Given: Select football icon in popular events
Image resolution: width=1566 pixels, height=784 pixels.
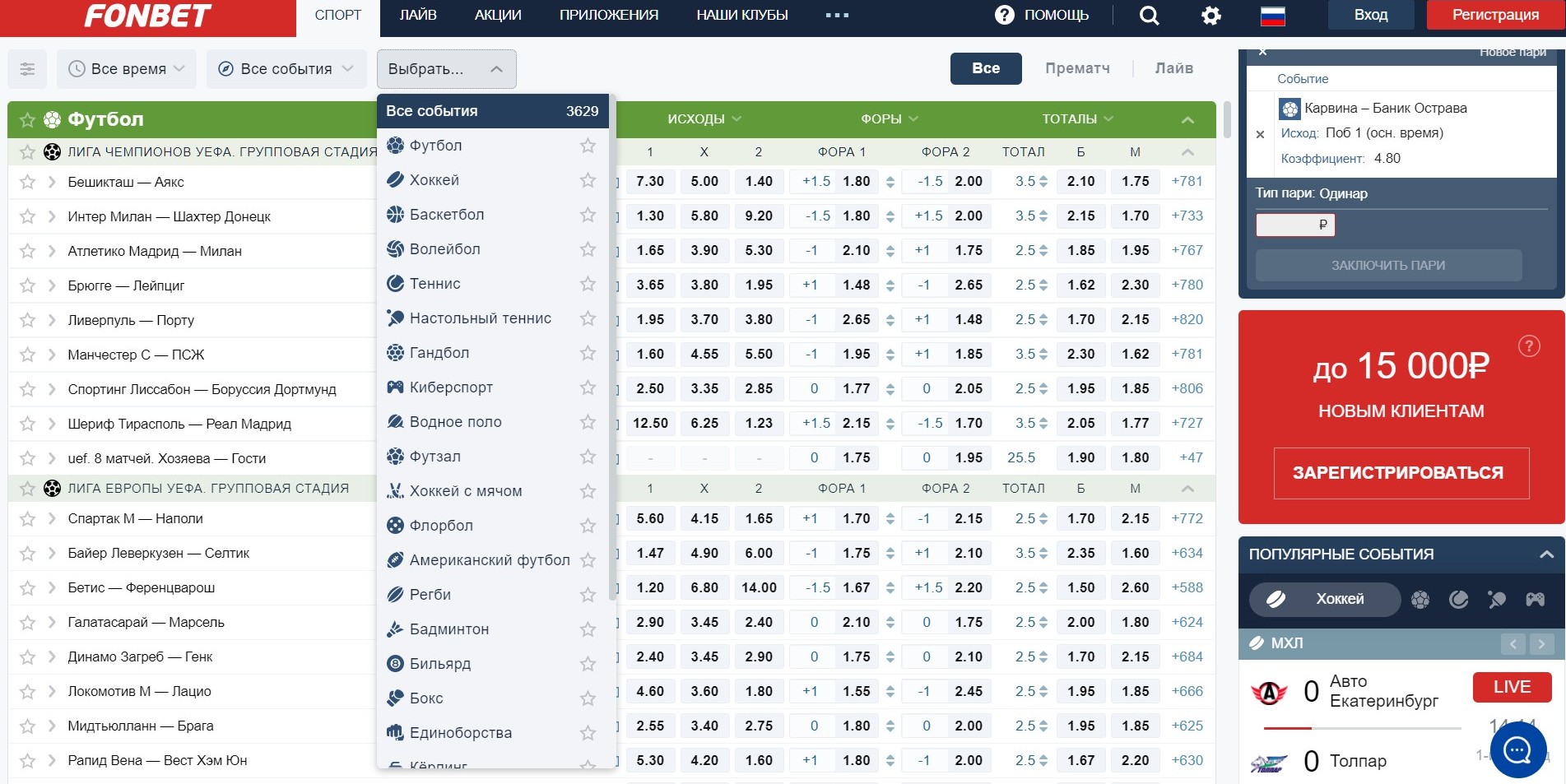Looking at the screenshot, I should 1420,600.
